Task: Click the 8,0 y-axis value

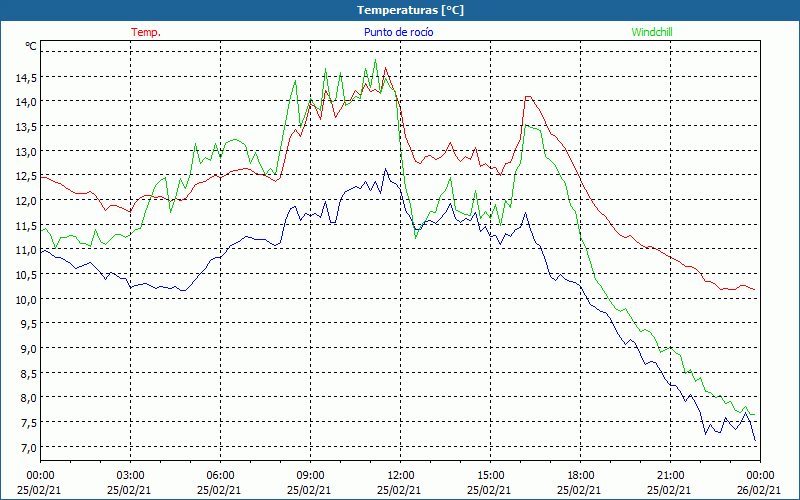Action: click(x=28, y=398)
